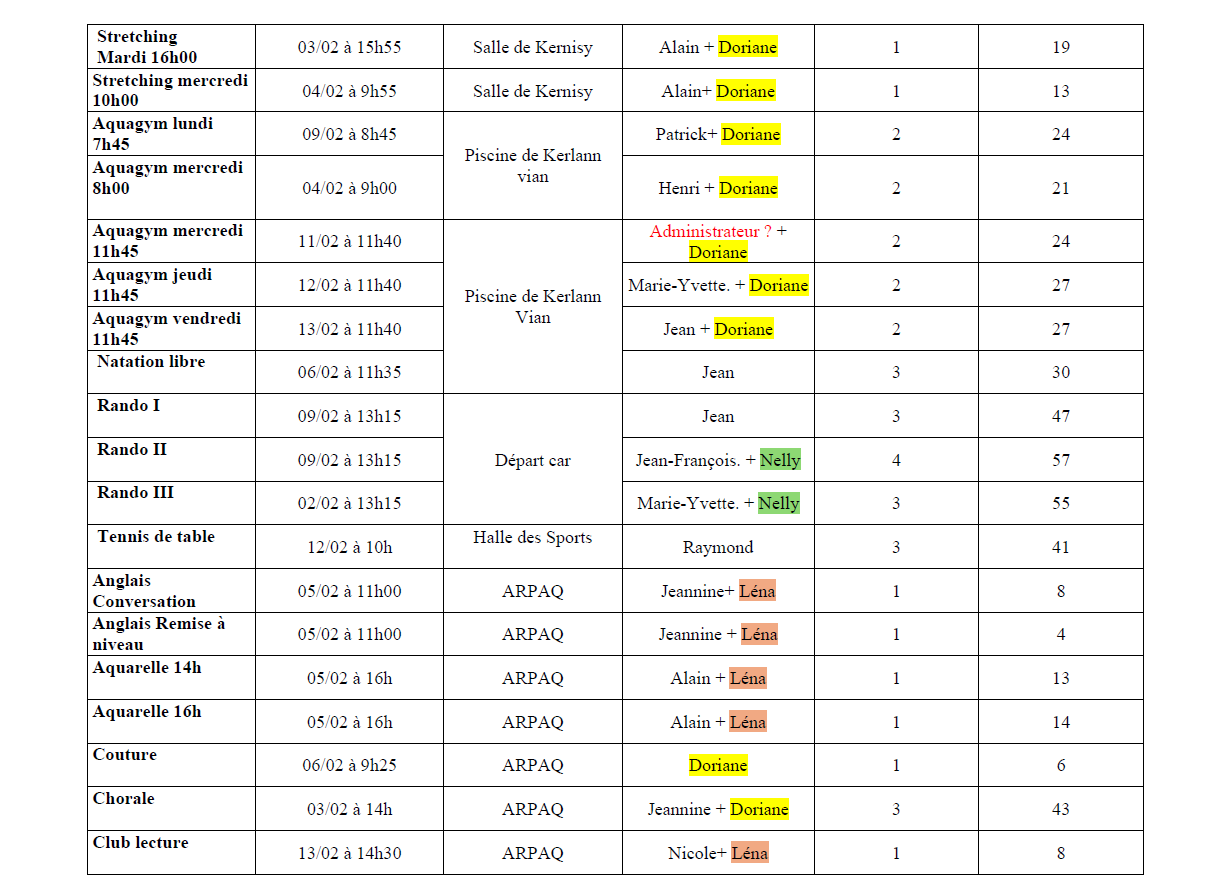
Task: Click the 'Aquarelle 14h' activity cell
Action: tap(147, 668)
